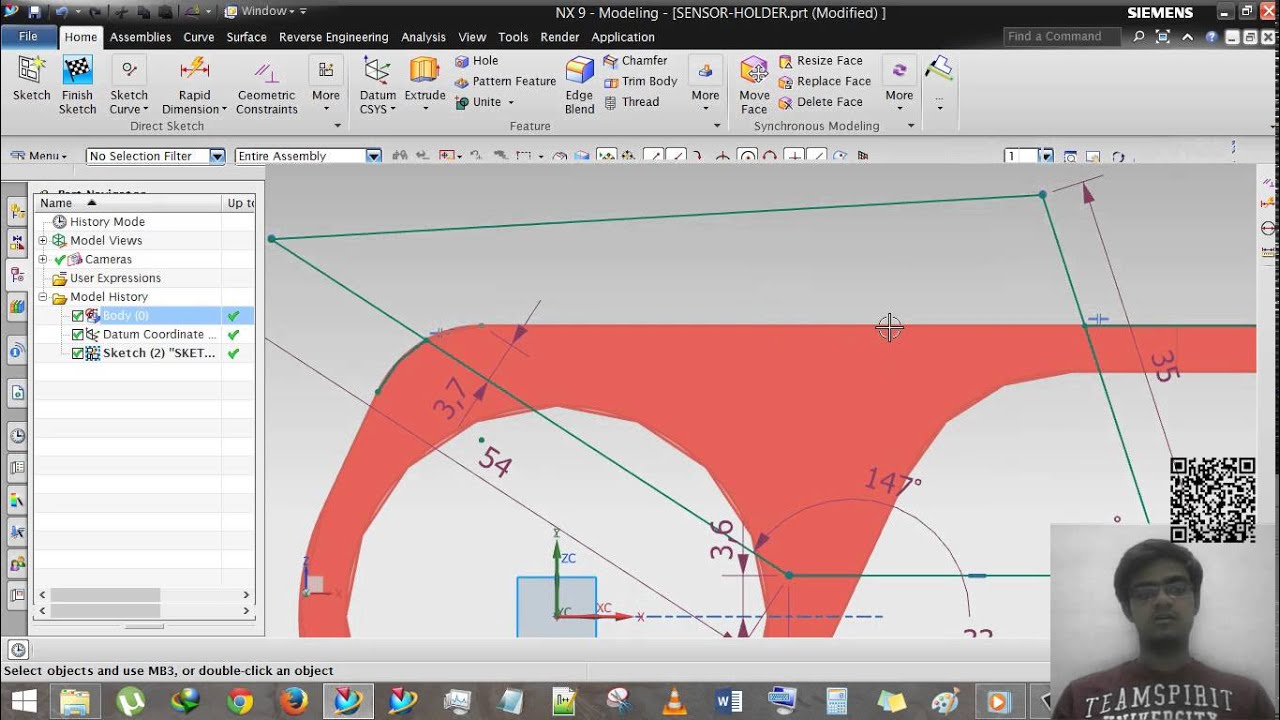Expand the Model Views node
The height and width of the screenshot is (720, 1280).
[43, 241]
